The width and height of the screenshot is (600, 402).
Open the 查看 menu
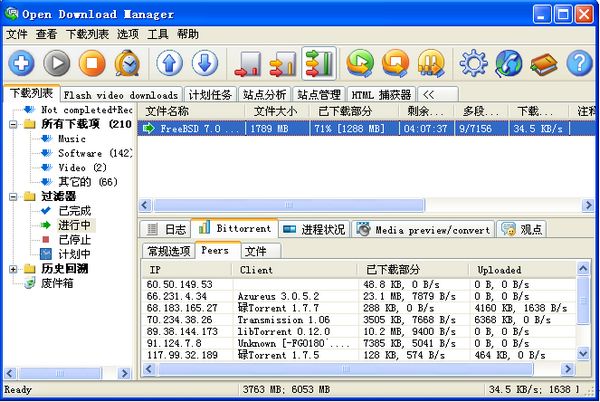point(46,34)
